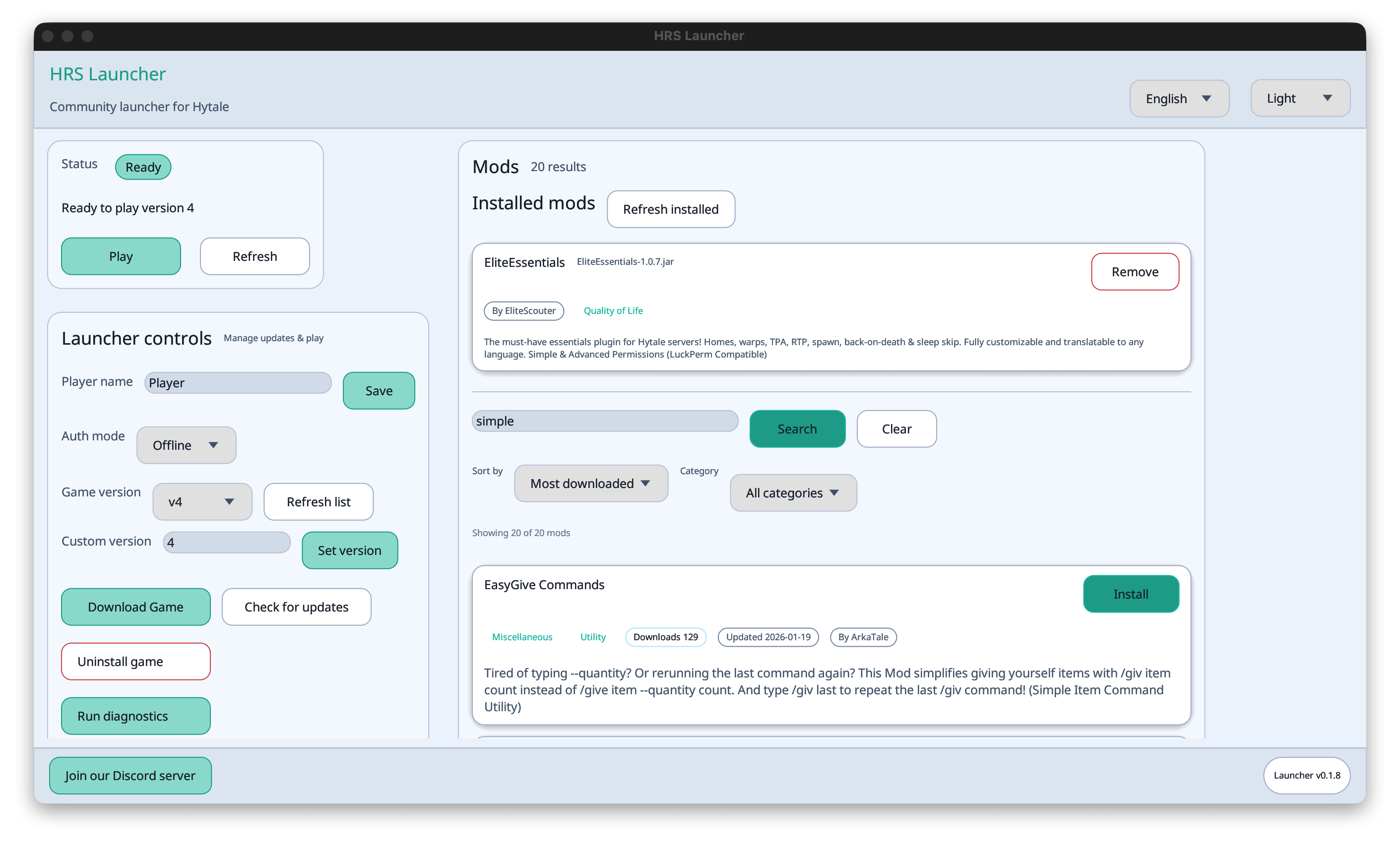This screenshot has width=1400, height=849.
Task: Install EasyGive Commands mod
Action: point(1130,594)
